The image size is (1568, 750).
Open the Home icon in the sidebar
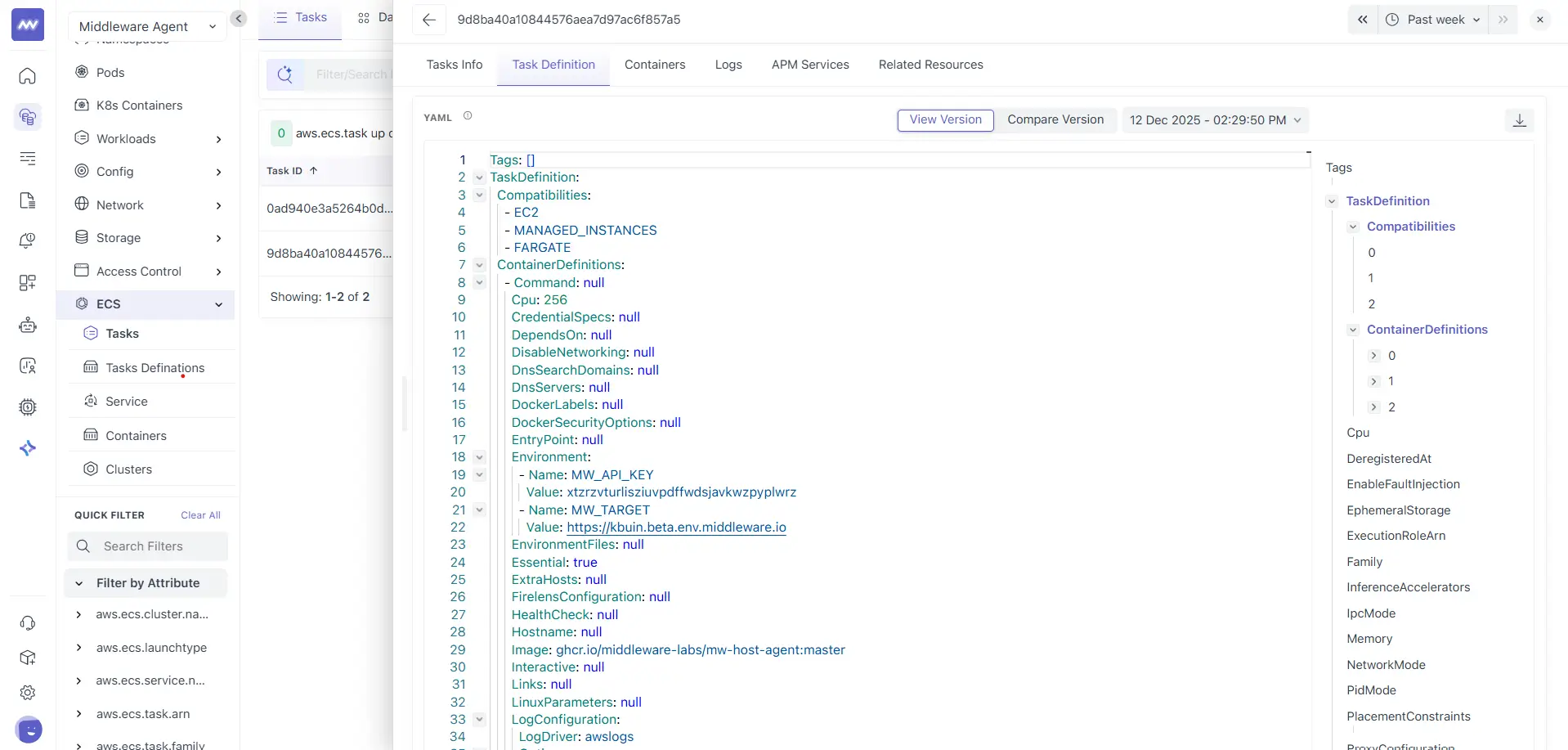coord(27,76)
